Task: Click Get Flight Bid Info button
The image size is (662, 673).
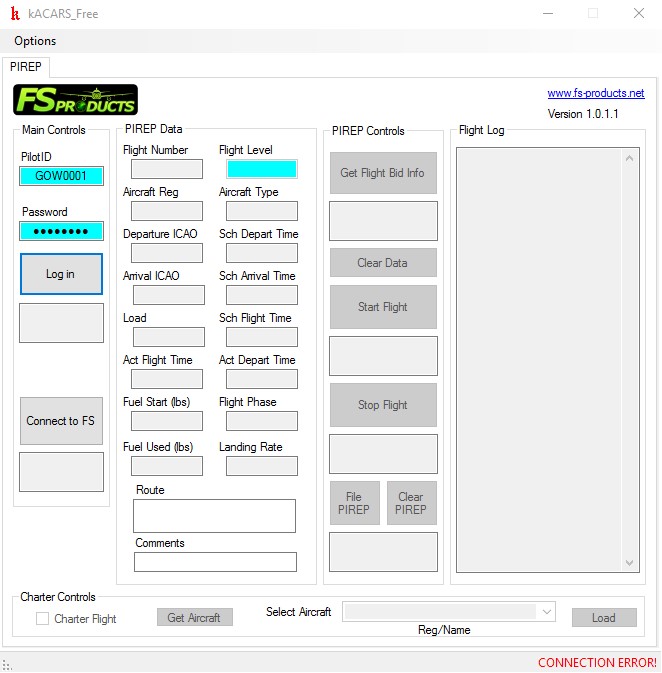Action: pos(383,173)
